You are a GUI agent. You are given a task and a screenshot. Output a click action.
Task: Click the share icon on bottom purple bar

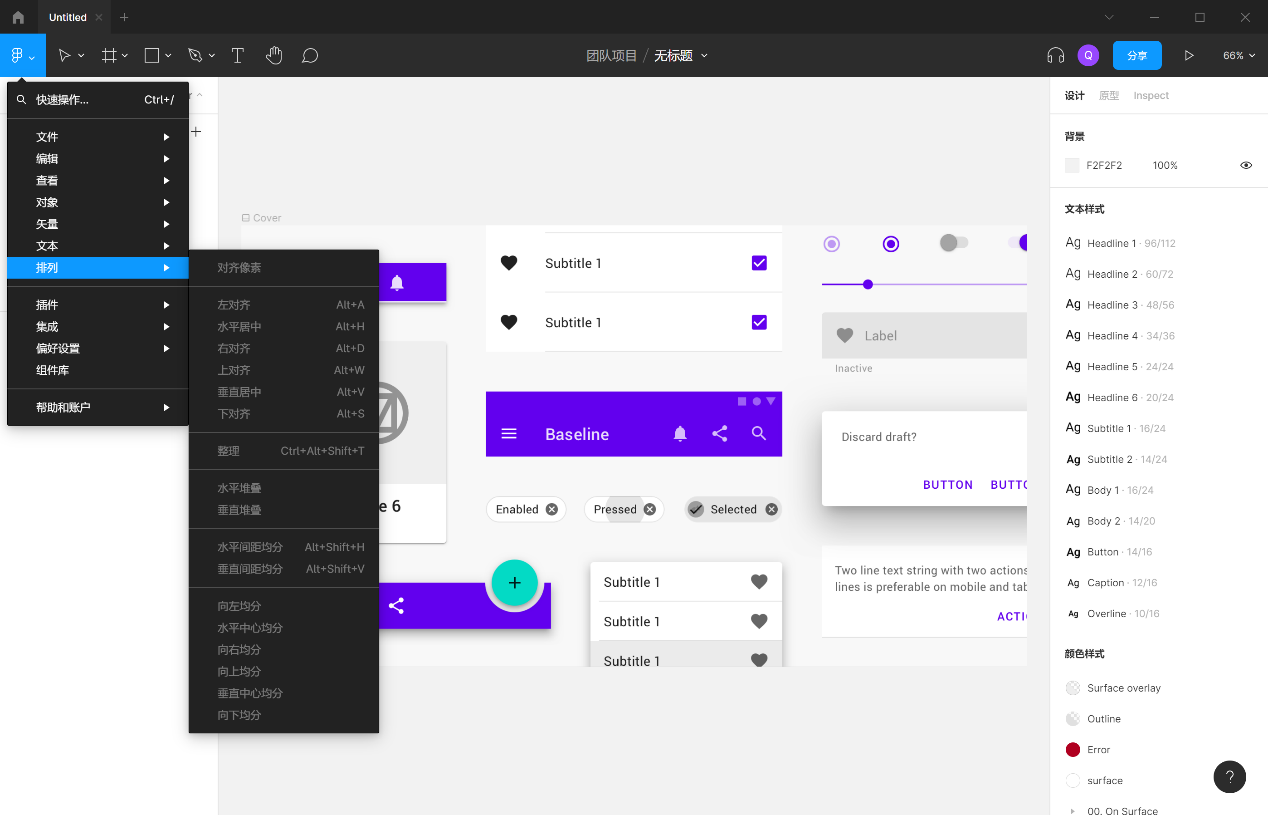[x=397, y=606]
